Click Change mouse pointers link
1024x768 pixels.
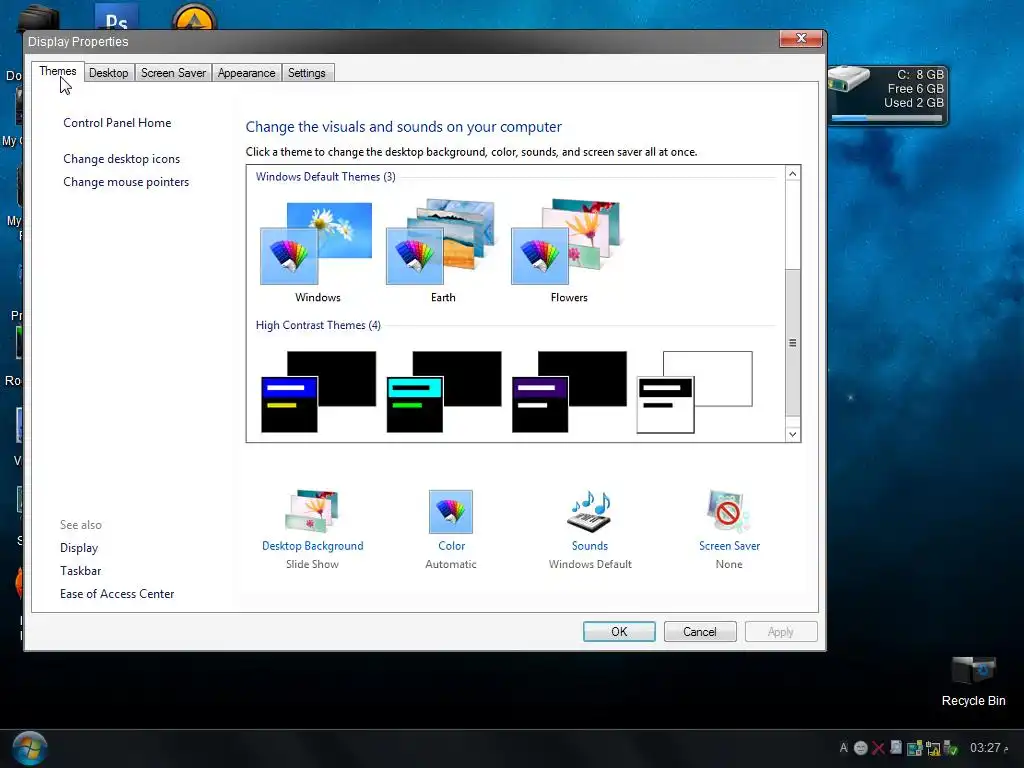[126, 182]
